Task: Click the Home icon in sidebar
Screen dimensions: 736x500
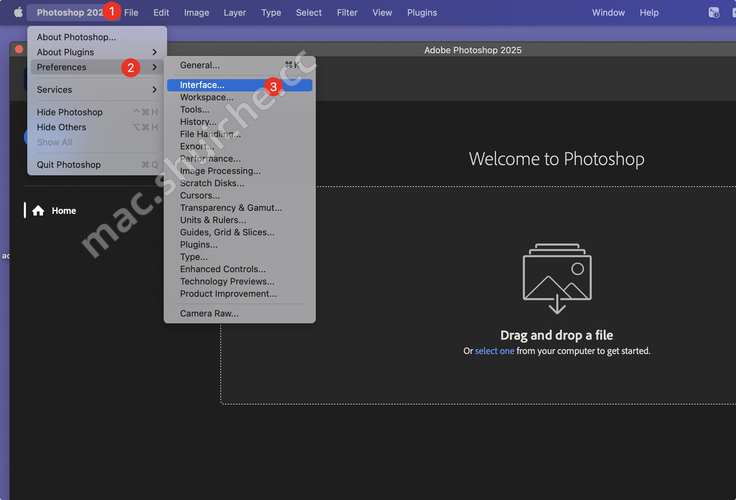Action: pos(38,211)
